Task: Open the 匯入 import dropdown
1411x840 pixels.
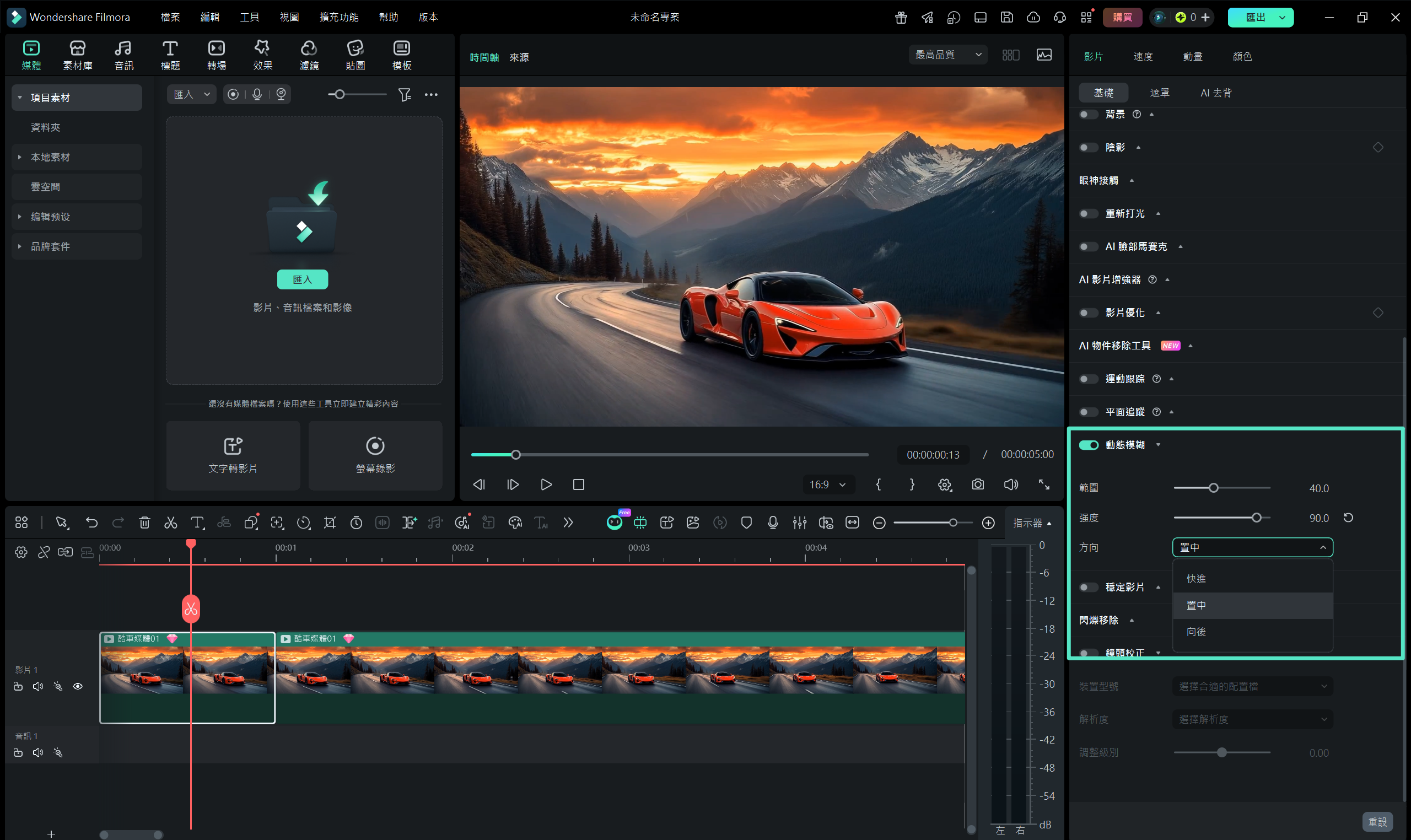Action: point(191,95)
